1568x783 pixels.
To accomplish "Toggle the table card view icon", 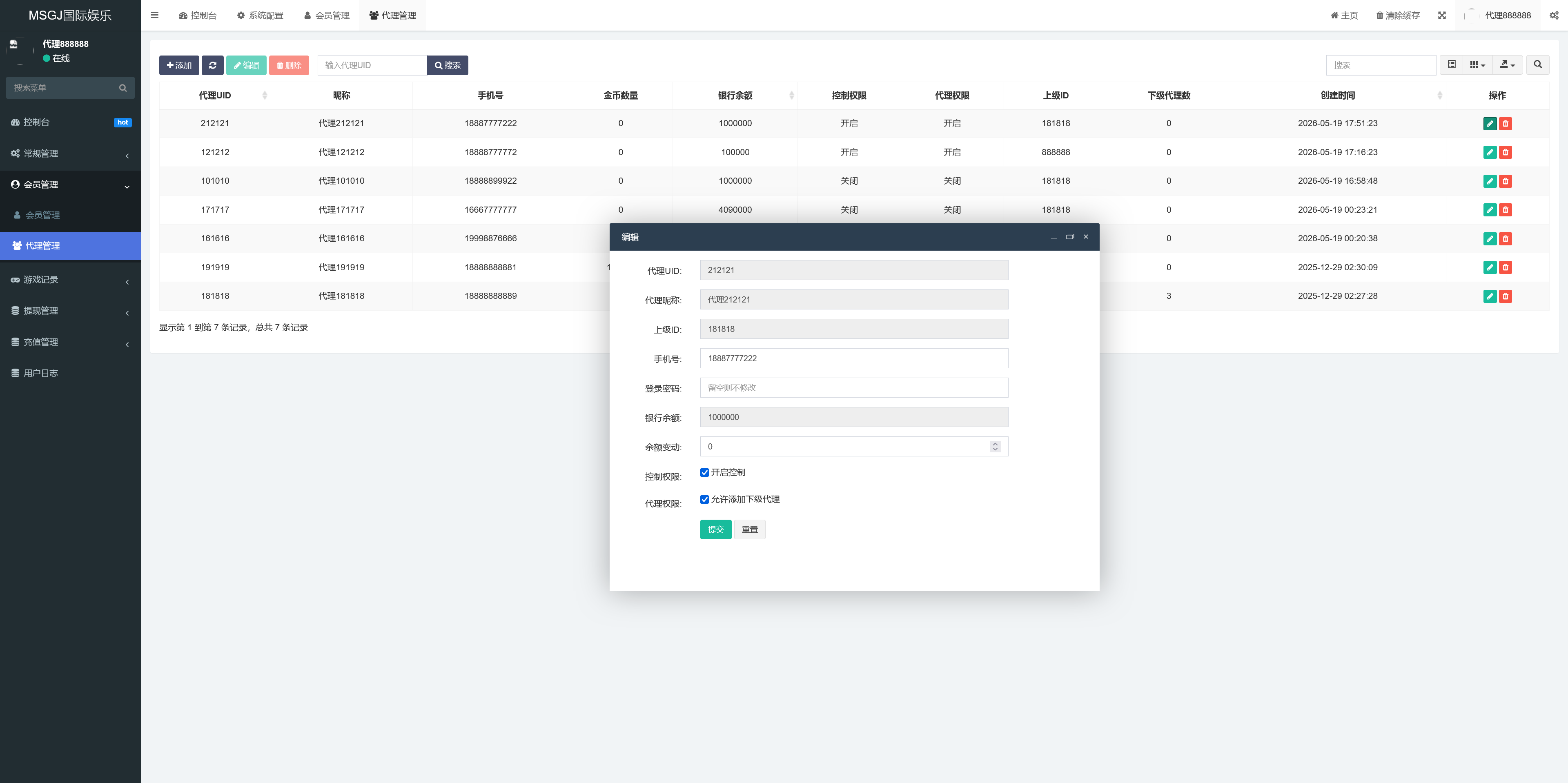I will [x=1452, y=65].
